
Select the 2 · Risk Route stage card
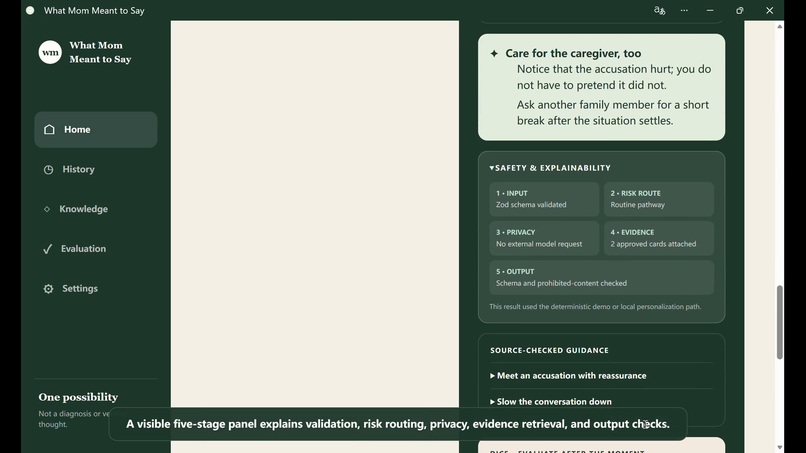tap(658, 199)
